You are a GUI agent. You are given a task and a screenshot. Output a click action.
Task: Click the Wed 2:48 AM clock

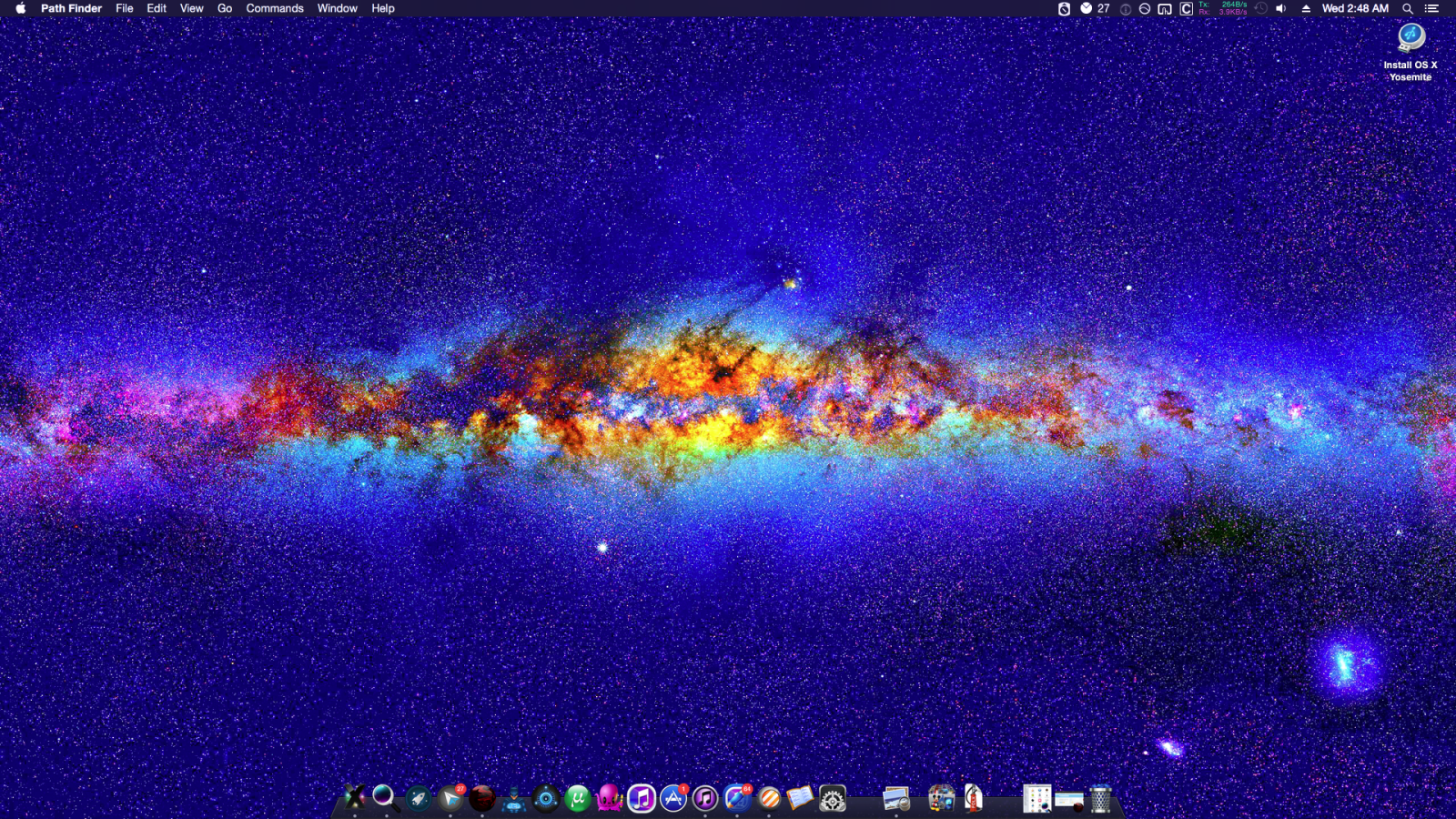pos(1355,8)
